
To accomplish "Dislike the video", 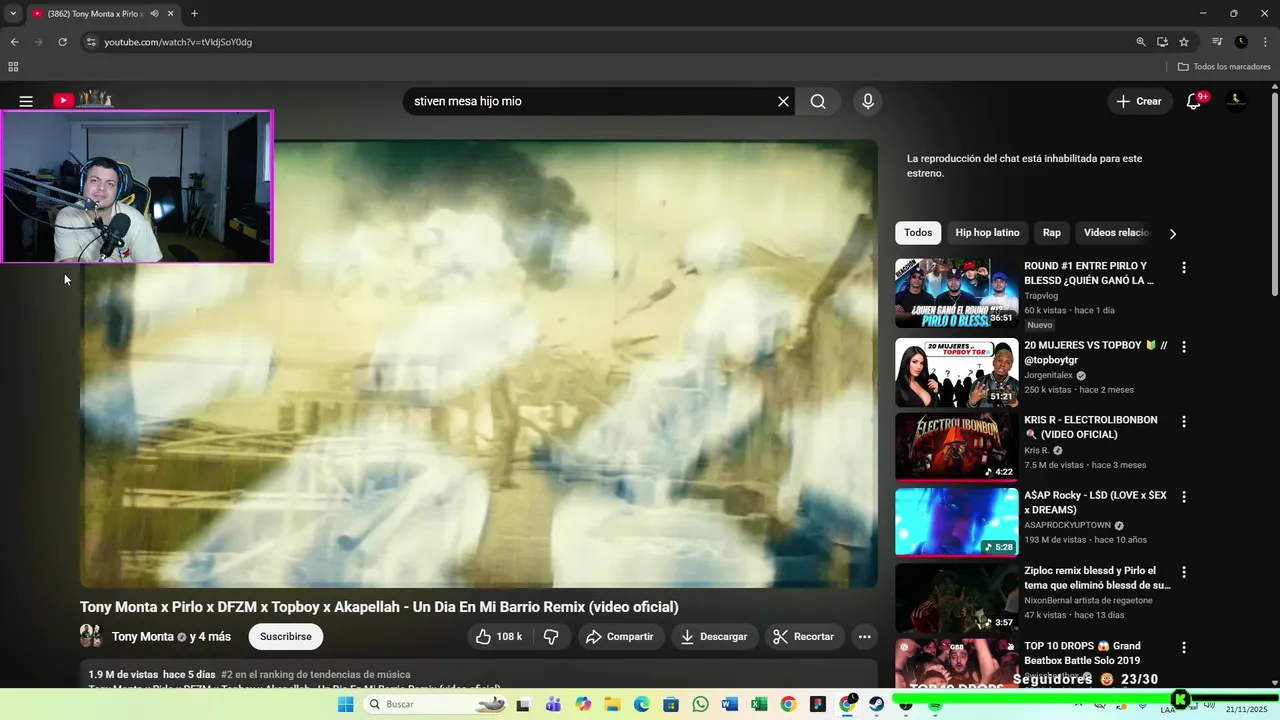I will tap(551, 637).
